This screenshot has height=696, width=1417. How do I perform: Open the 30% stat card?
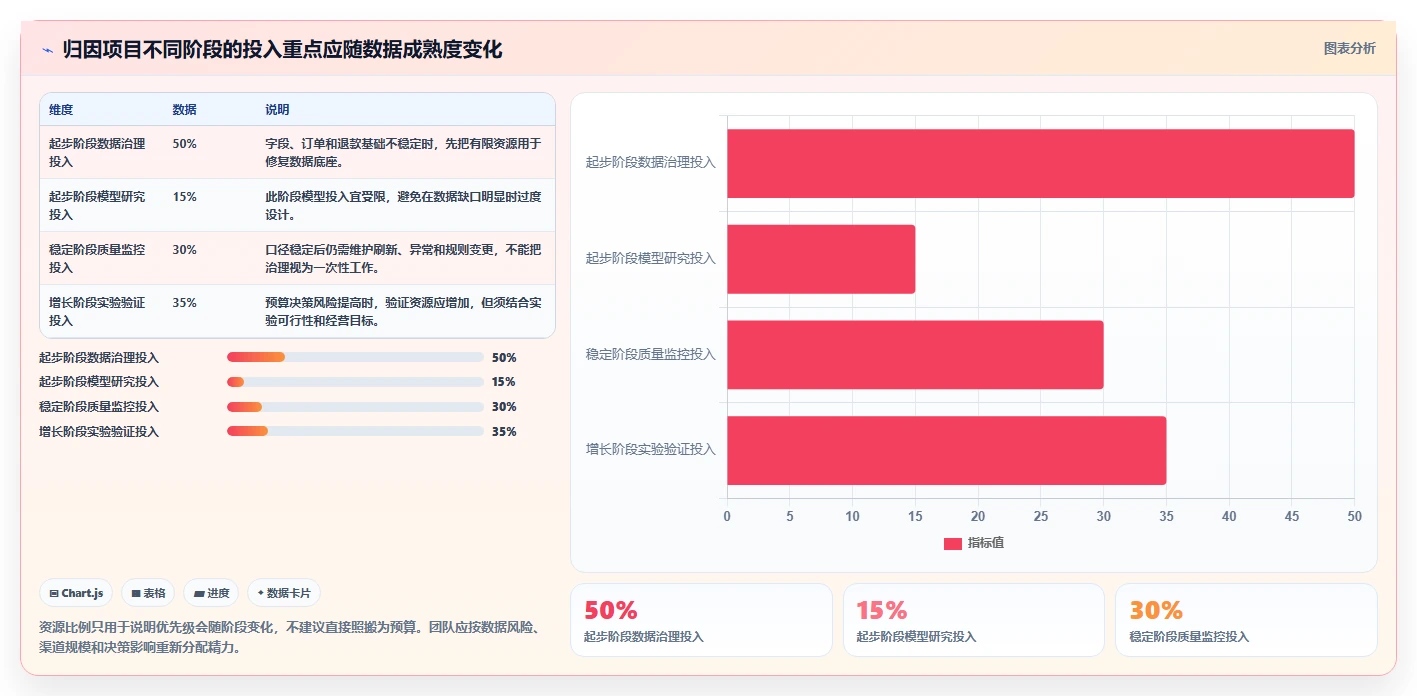(x=1246, y=620)
